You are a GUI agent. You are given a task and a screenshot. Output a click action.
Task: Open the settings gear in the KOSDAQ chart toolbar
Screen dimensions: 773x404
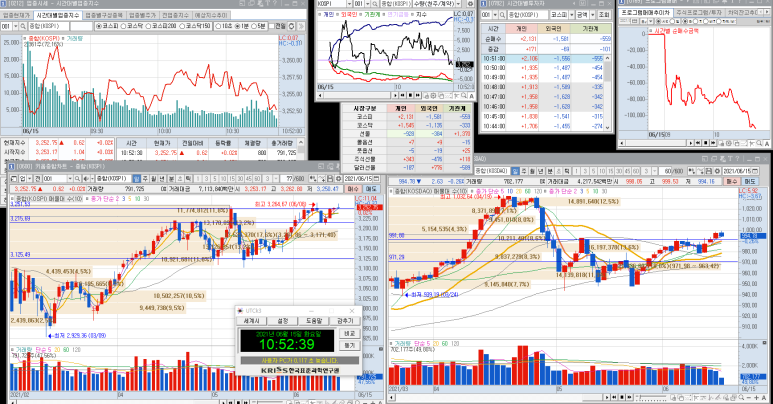point(717,171)
